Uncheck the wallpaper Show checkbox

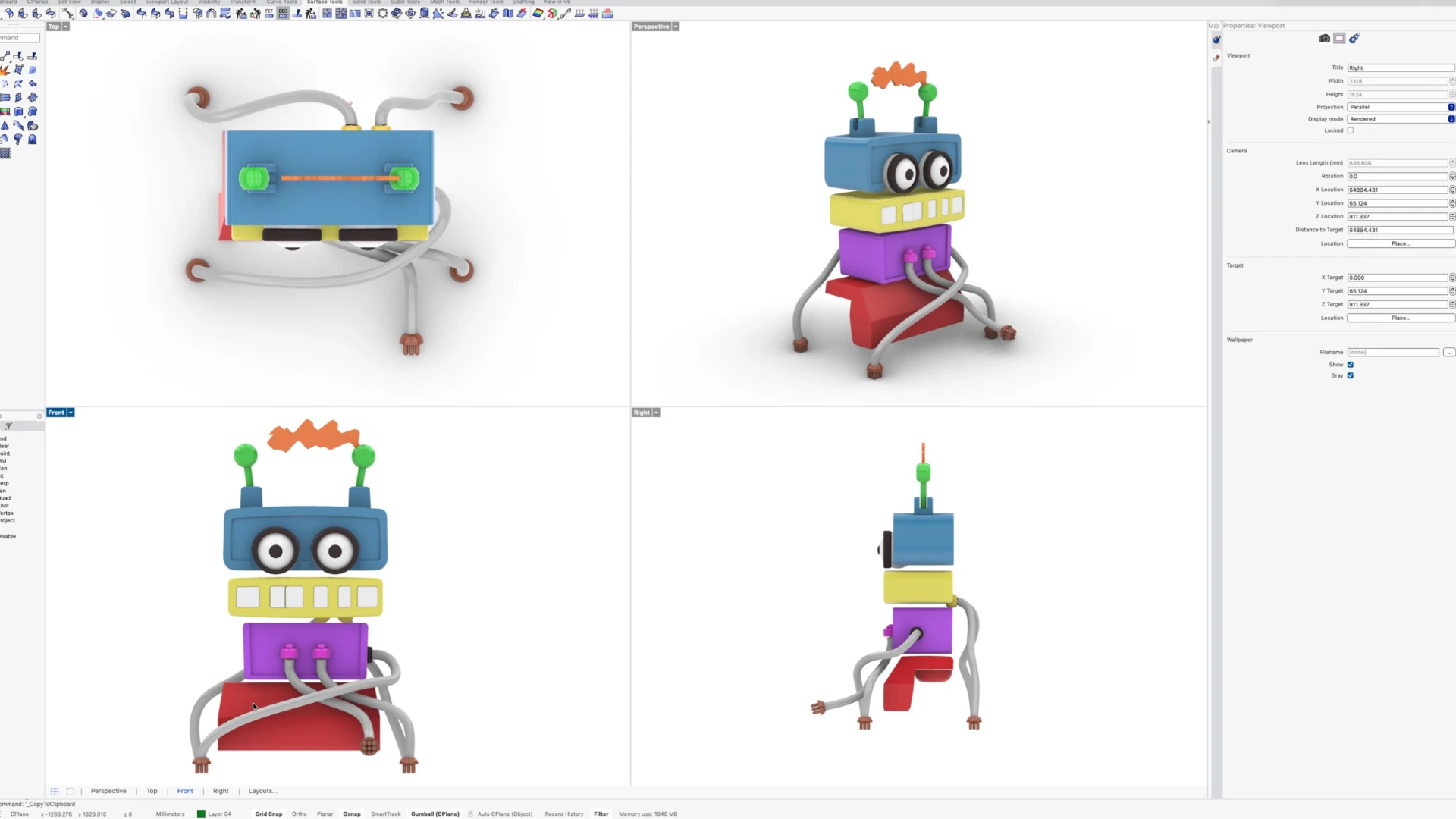pos(1351,364)
